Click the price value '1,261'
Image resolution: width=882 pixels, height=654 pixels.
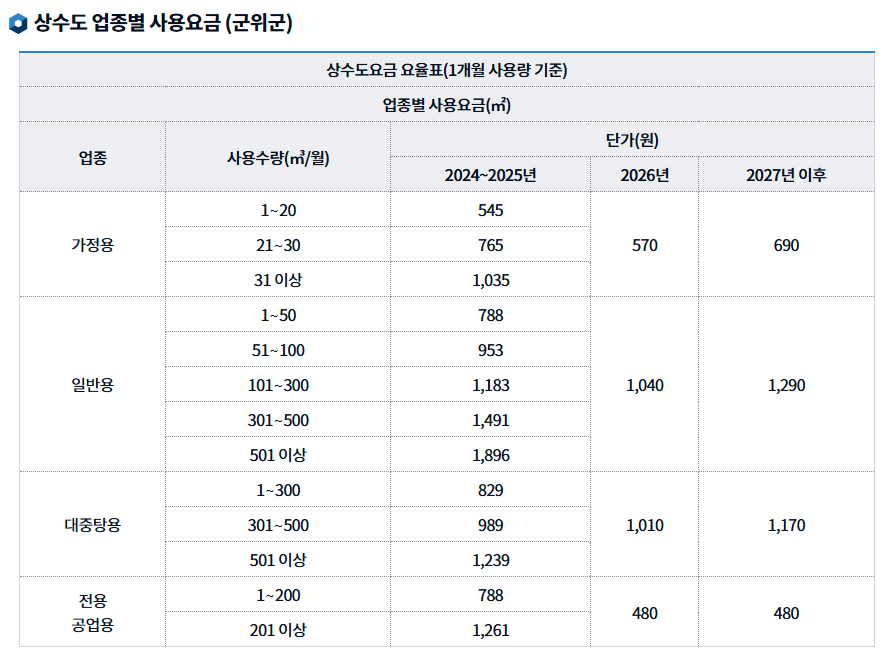click(x=490, y=630)
